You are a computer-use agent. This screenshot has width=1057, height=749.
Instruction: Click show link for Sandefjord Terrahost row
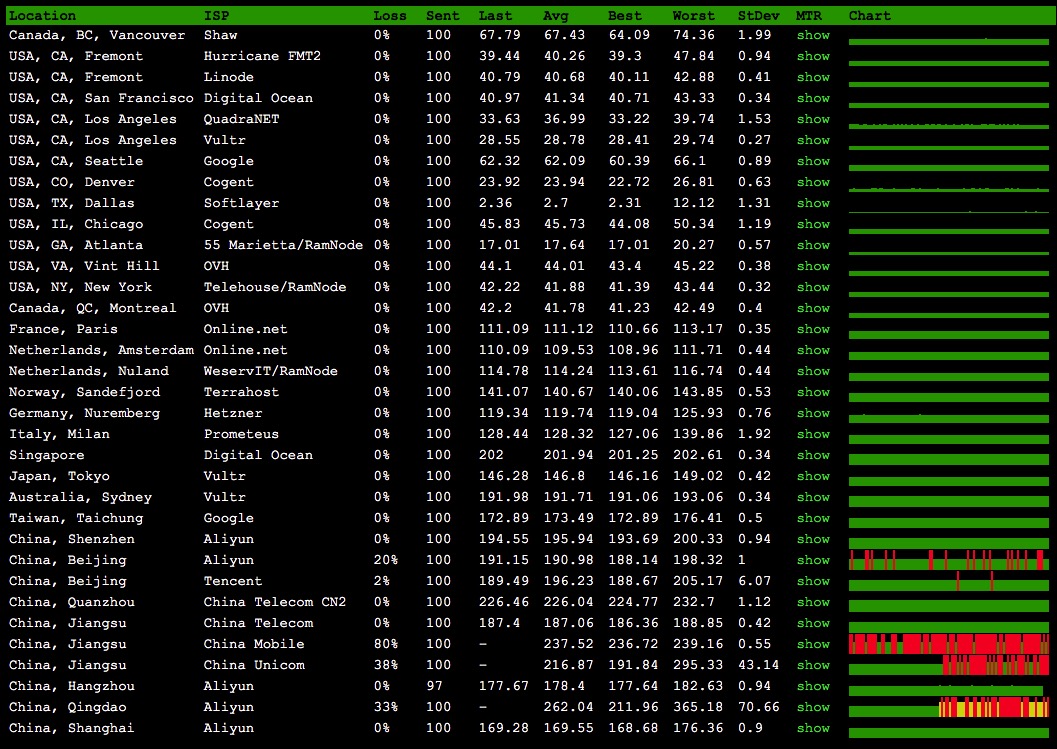point(813,392)
